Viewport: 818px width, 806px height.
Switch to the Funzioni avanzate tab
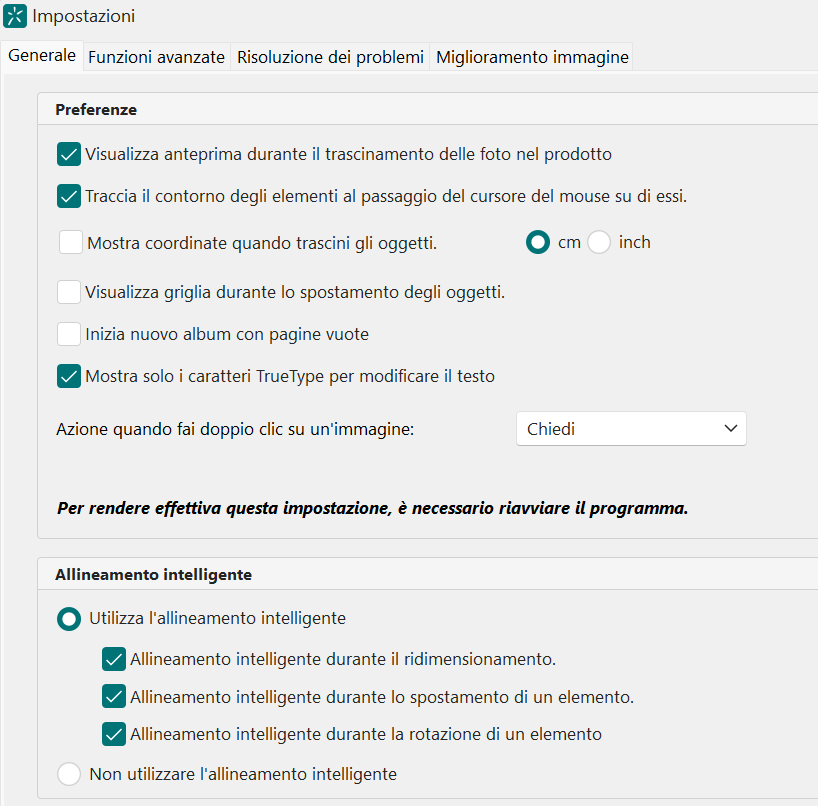[x=156, y=57]
